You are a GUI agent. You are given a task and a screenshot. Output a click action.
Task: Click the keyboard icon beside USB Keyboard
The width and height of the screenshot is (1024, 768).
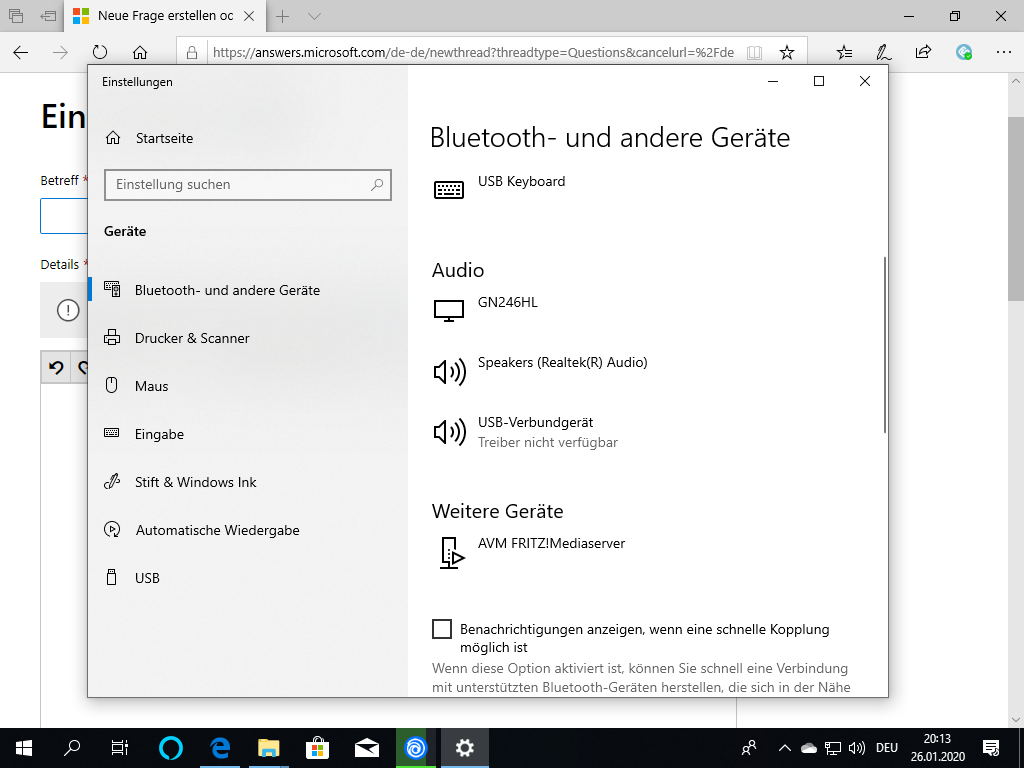(449, 189)
